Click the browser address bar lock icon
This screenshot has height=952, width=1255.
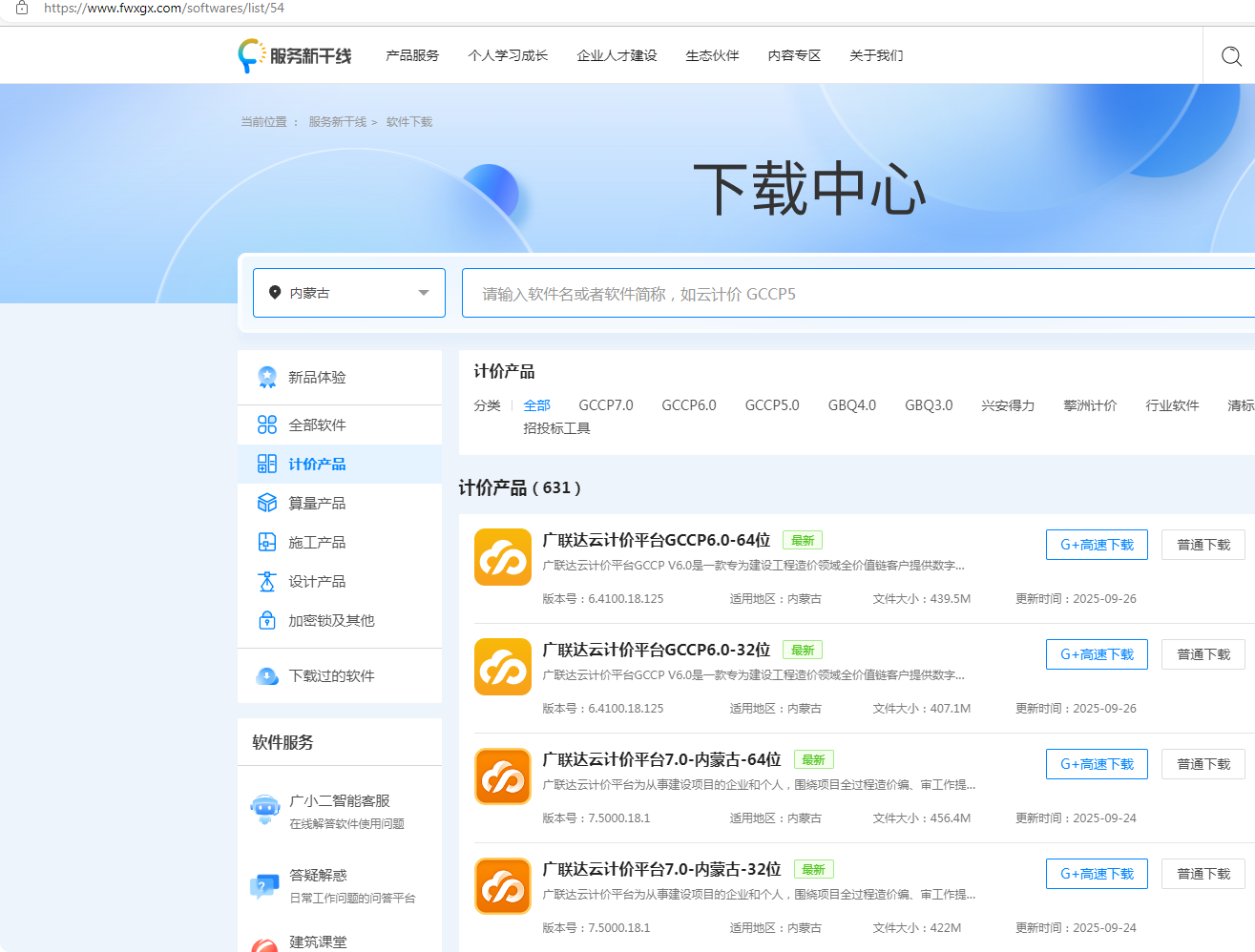[x=22, y=8]
